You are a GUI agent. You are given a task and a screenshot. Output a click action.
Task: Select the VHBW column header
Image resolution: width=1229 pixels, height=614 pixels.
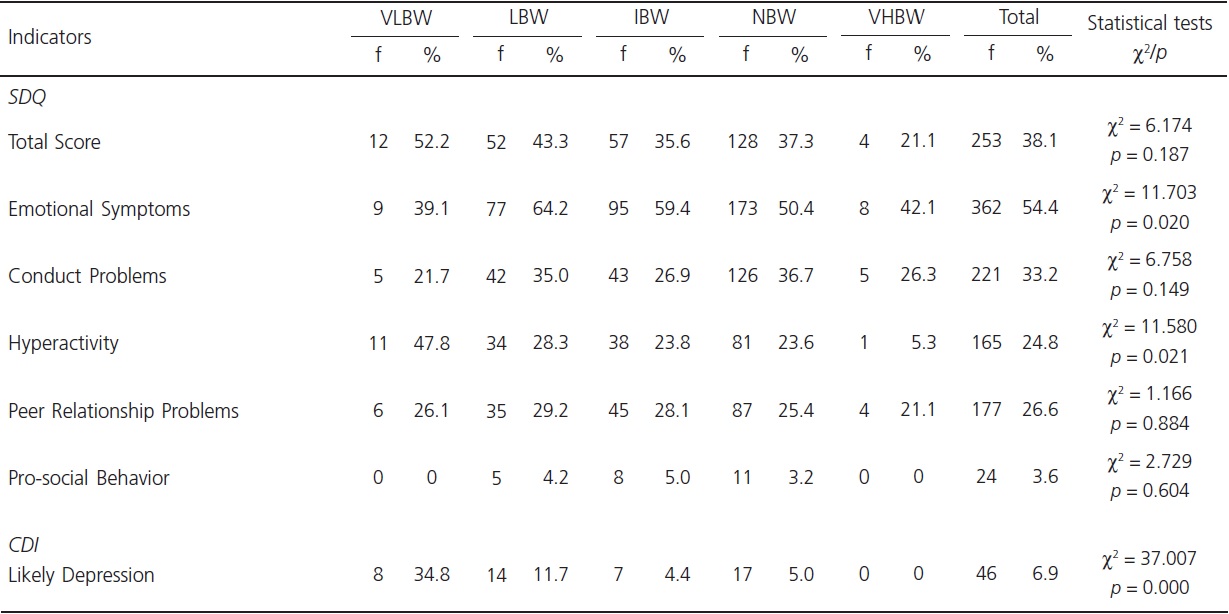point(896,19)
